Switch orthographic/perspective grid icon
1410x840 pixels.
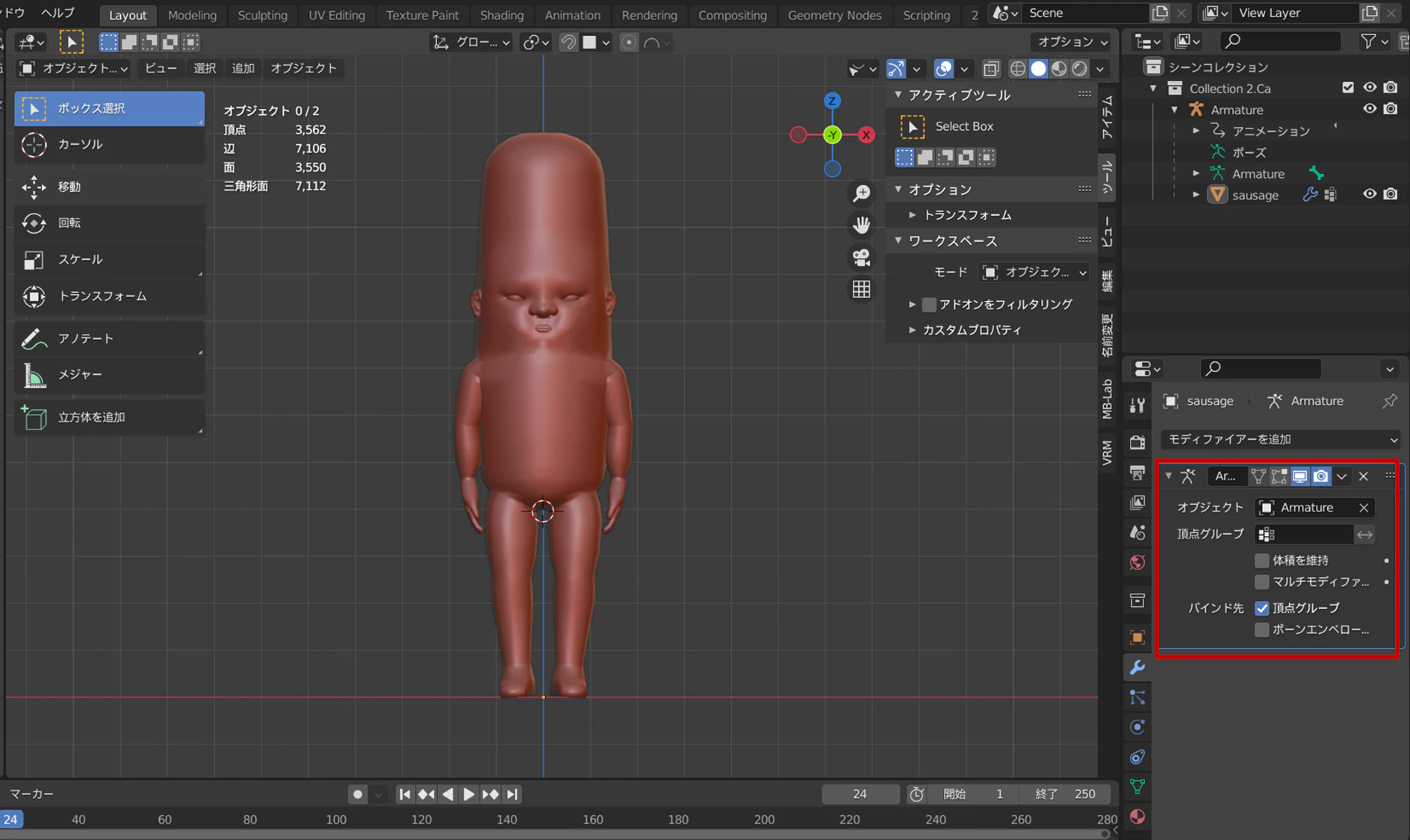[861, 289]
